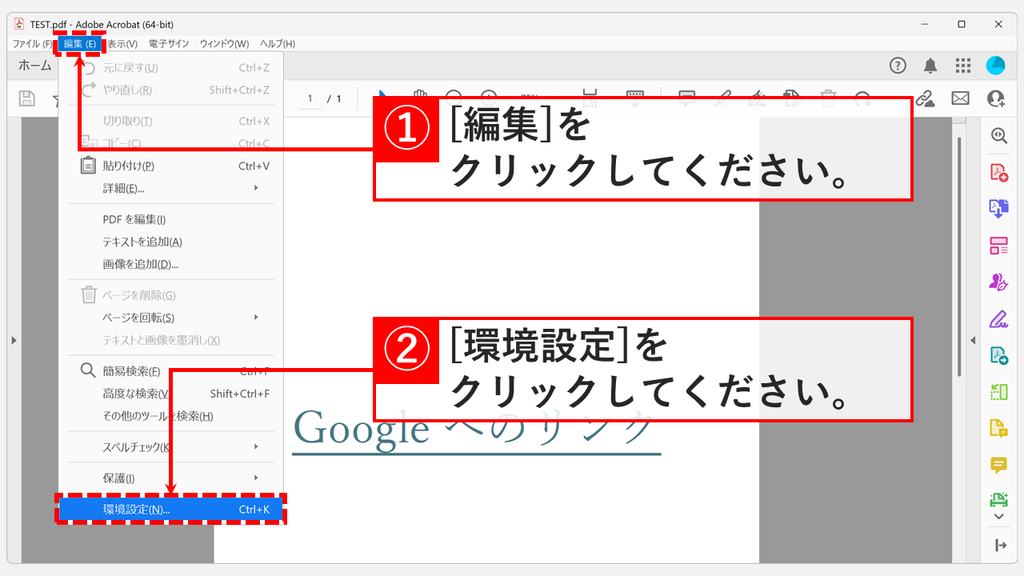The height and width of the screenshot is (576, 1024).
Task: Open the yellow Protect file tool icon
Action: (x=999, y=428)
